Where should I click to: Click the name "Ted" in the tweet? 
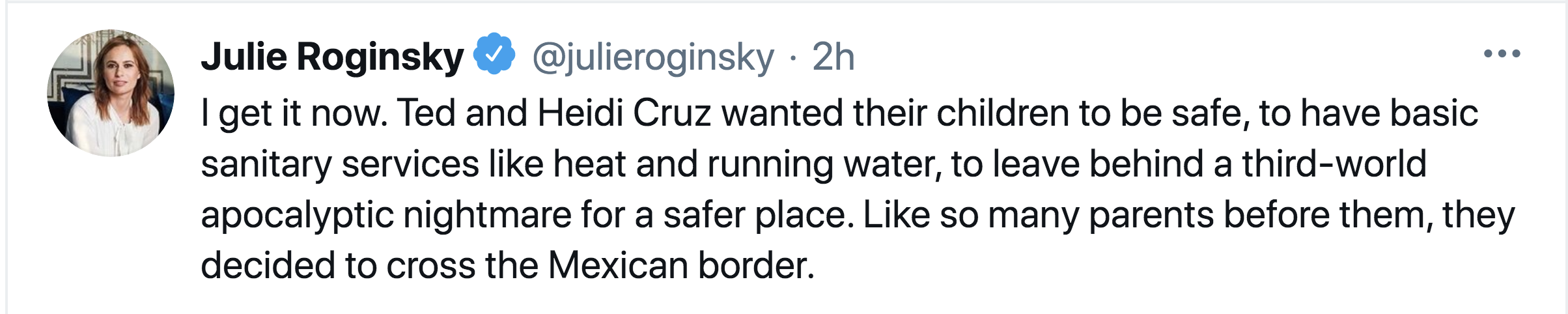tap(427, 113)
